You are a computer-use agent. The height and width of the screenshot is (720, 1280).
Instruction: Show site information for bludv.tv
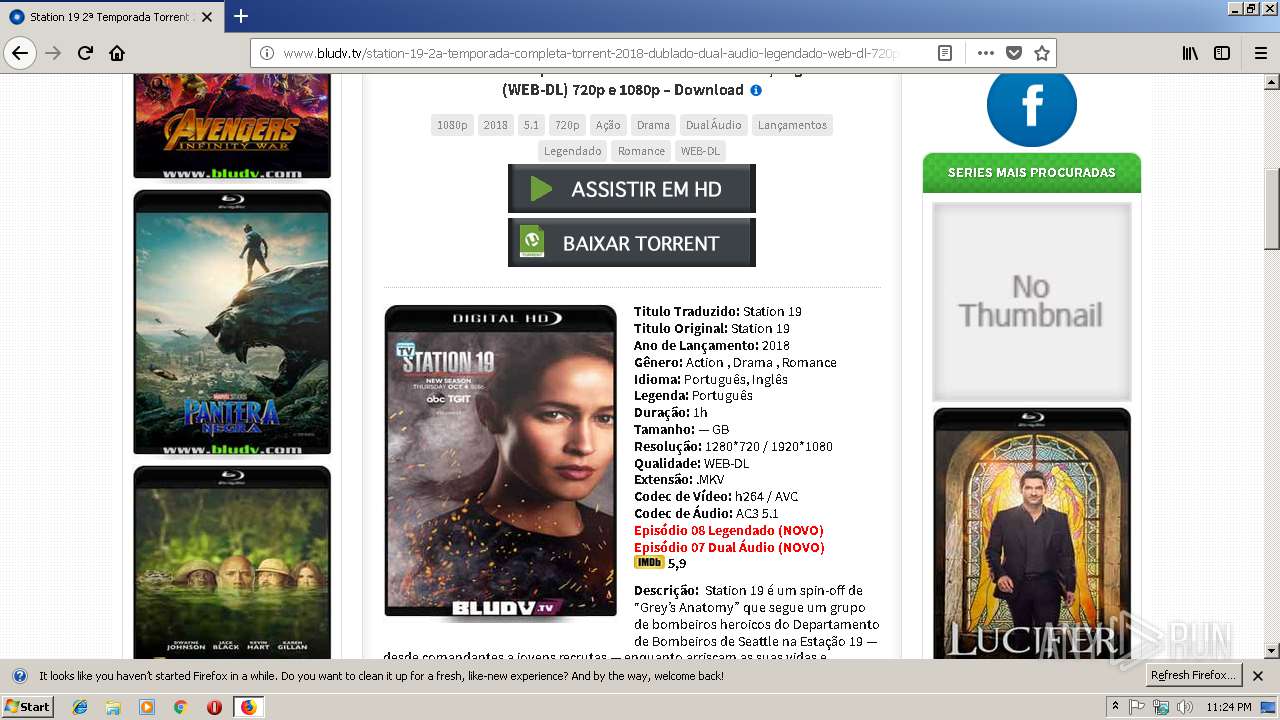267,53
